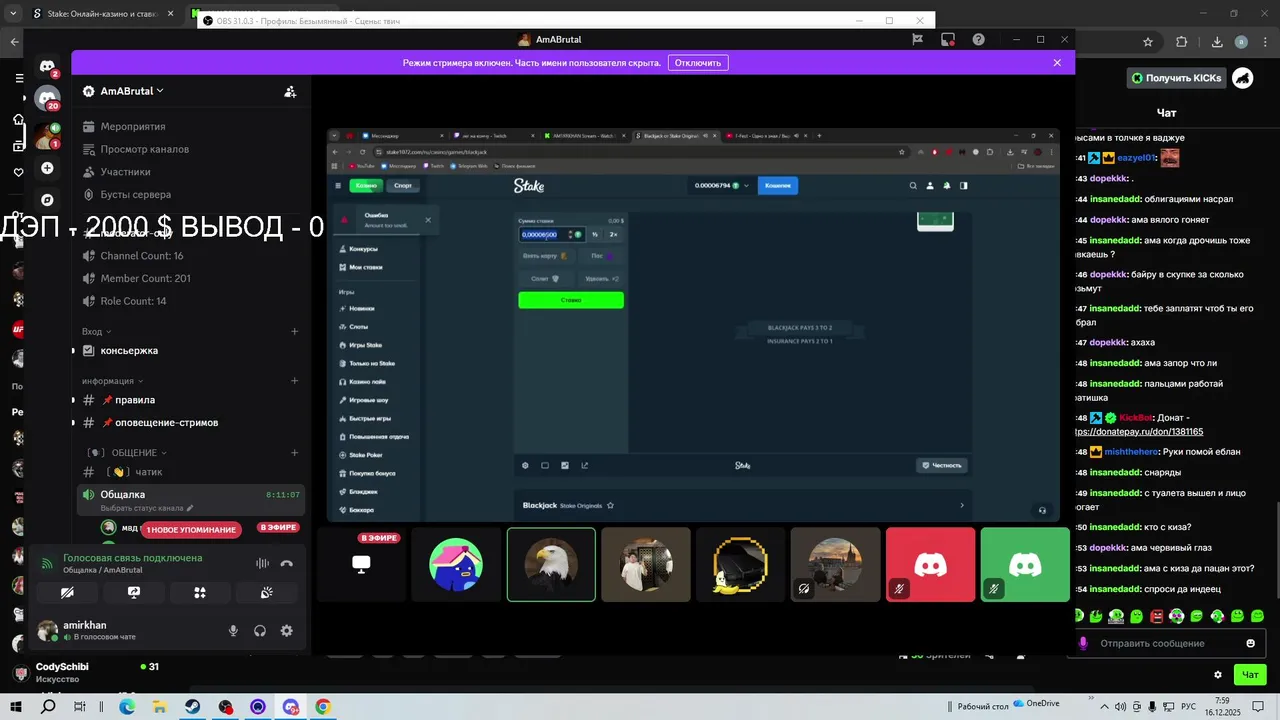Select the pink house avatar participant
Image resolution: width=1280 pixels, height=720 pixels.
[456, 565]
